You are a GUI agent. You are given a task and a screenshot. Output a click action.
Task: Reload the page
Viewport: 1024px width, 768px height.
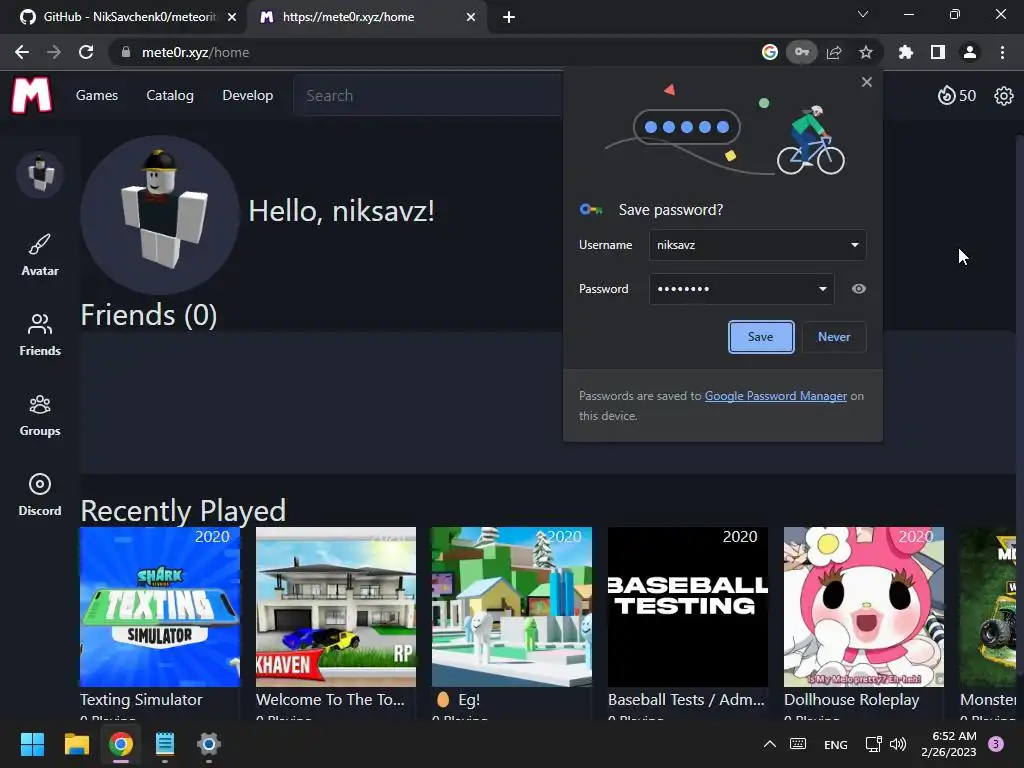click(86, 52)
